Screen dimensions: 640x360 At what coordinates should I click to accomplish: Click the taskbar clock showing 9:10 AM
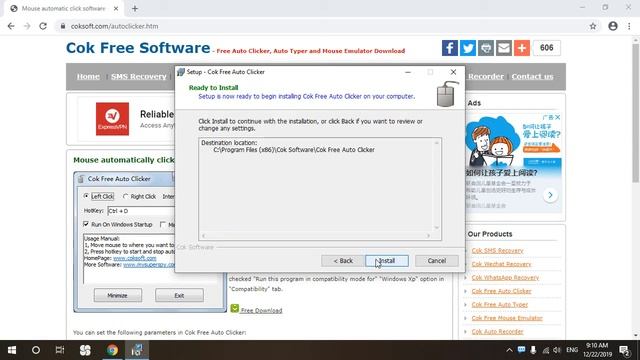pos(597,350)
